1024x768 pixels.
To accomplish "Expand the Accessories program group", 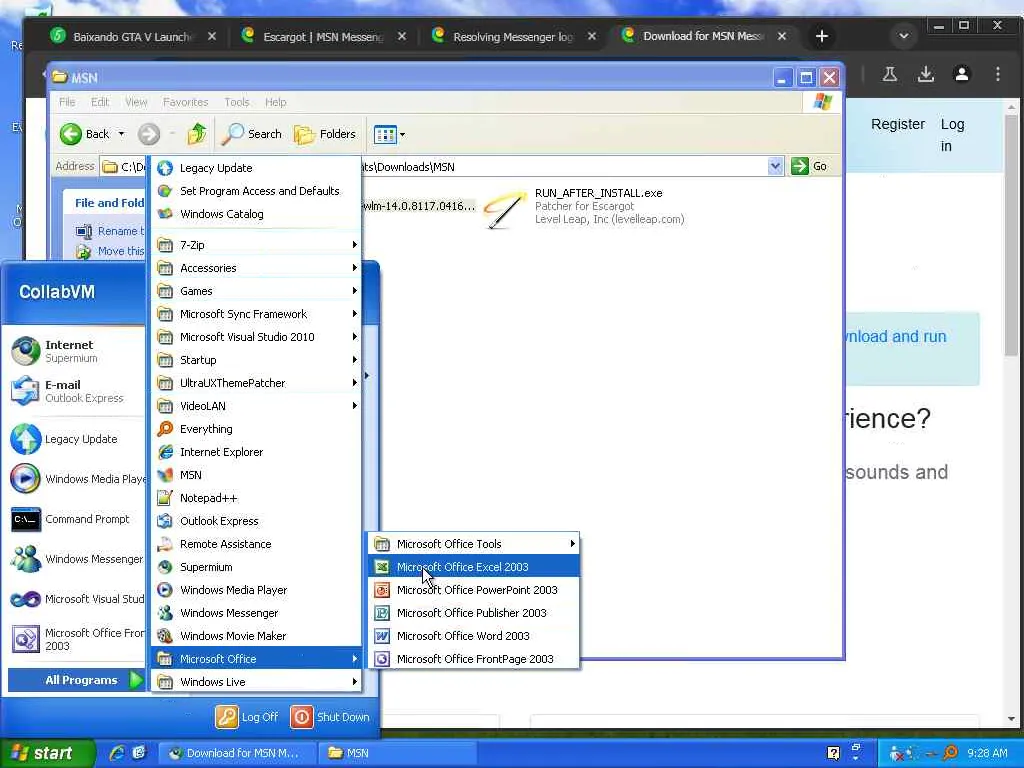I will [256, 268].
